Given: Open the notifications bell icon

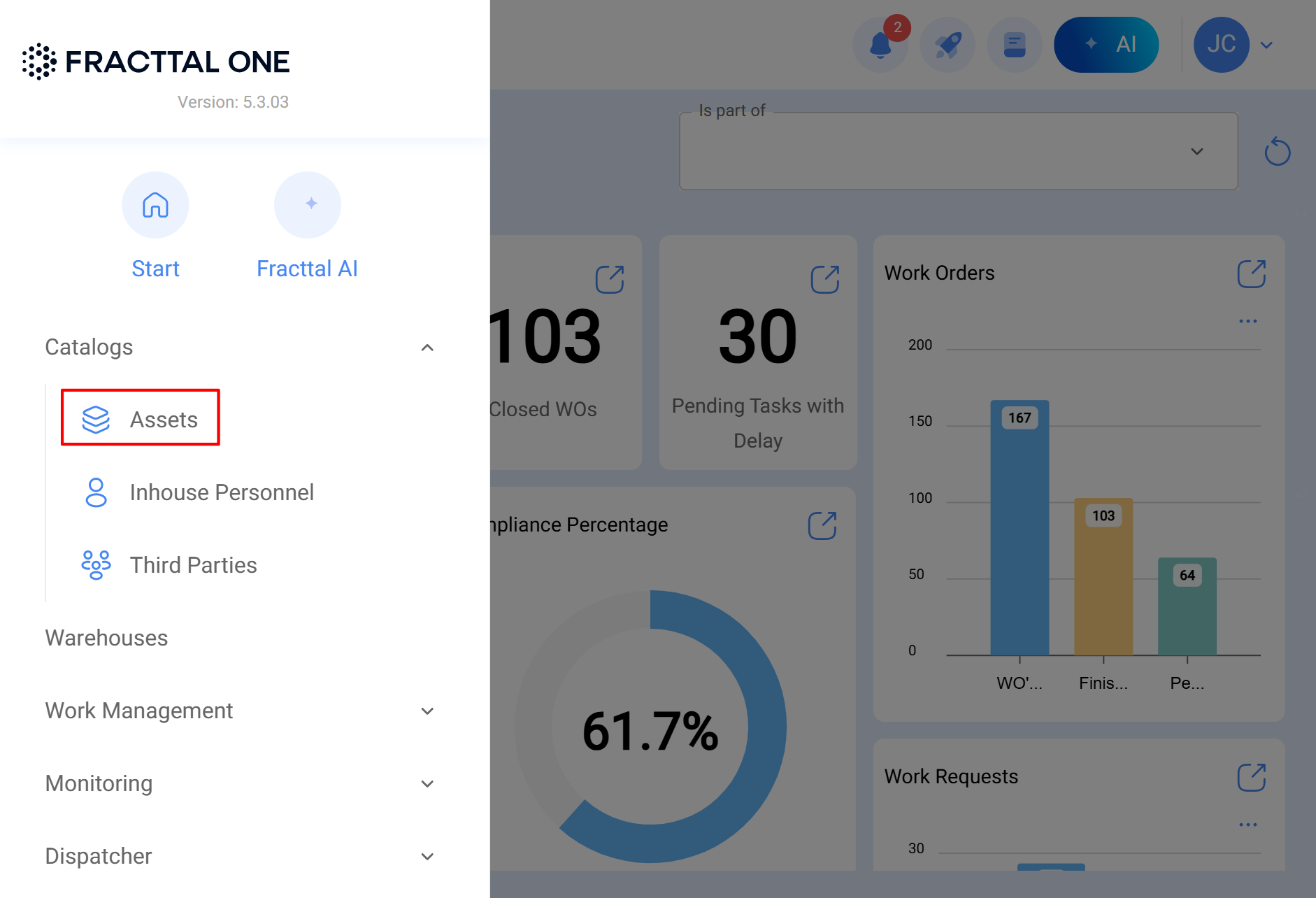Looking at the screenshot, I should pyautogui.click(x=880, y=44).
